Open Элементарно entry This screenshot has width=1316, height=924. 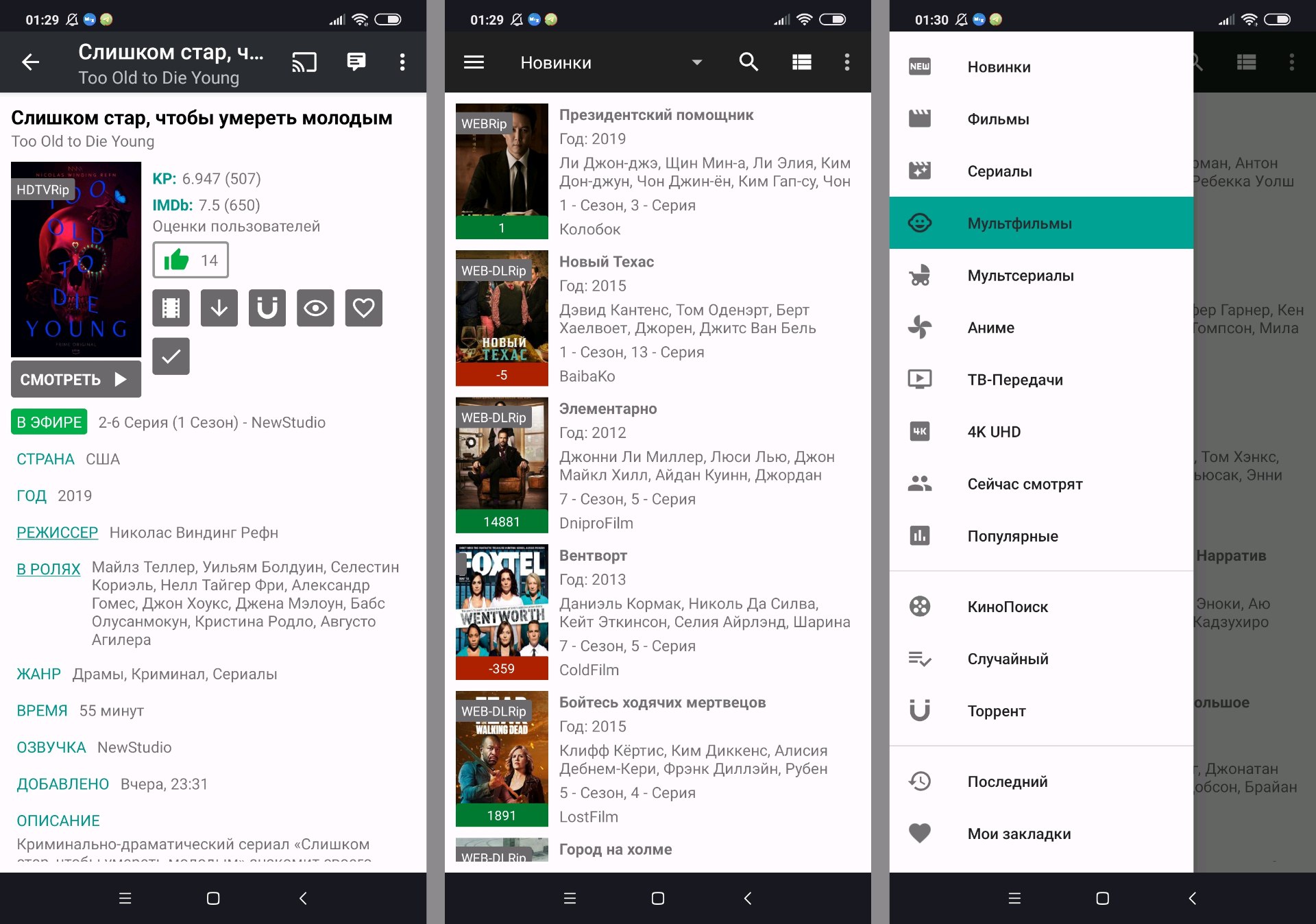[657, 465]
